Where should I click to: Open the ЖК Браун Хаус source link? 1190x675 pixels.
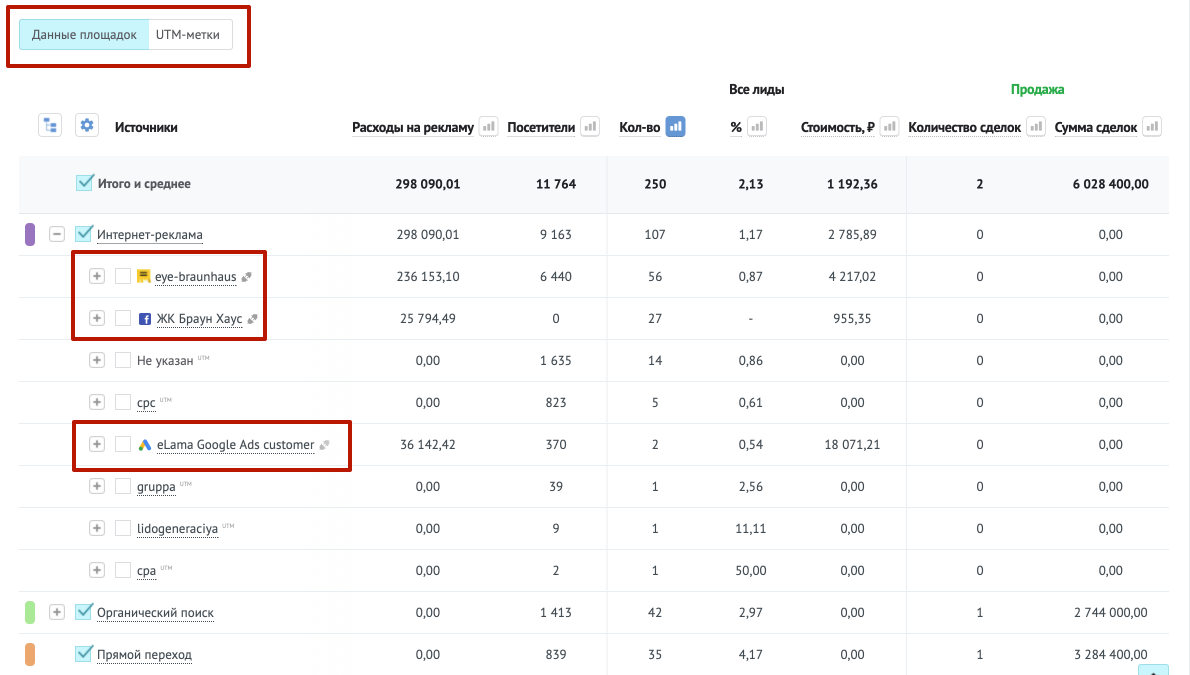(x=200, y=319)
